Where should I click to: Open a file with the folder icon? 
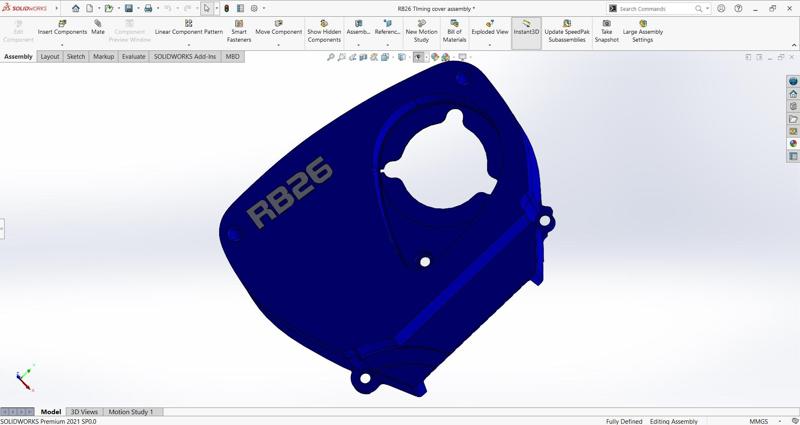(x=109, y=8)
